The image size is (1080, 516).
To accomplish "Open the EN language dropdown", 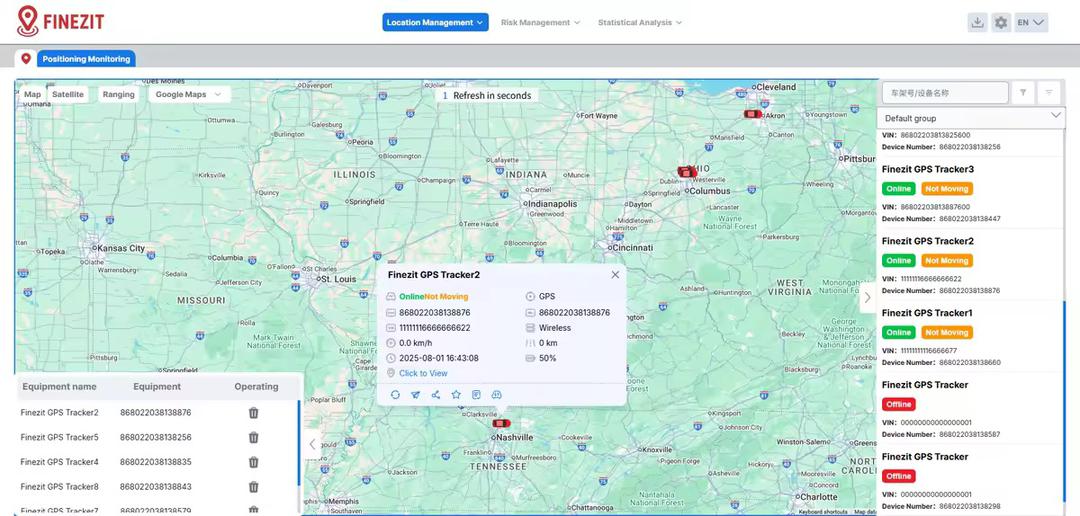I will tap(1031, 22).
